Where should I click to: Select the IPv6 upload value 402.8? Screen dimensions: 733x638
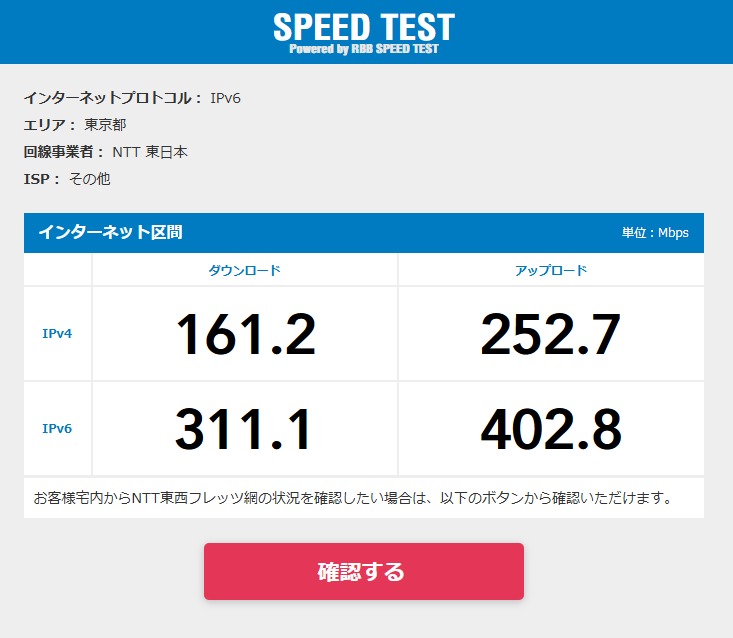(x=551, y=429)
